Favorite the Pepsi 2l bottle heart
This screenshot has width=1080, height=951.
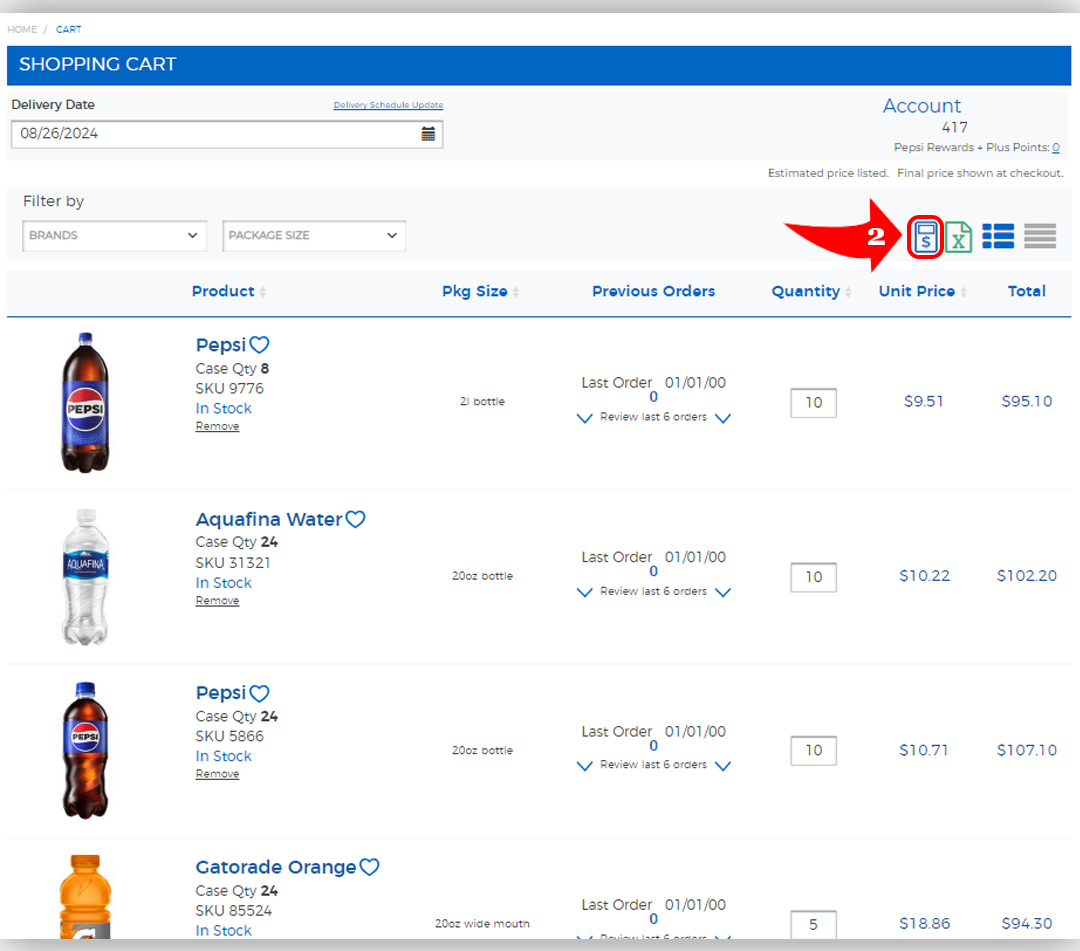click(x=260, y=345)
